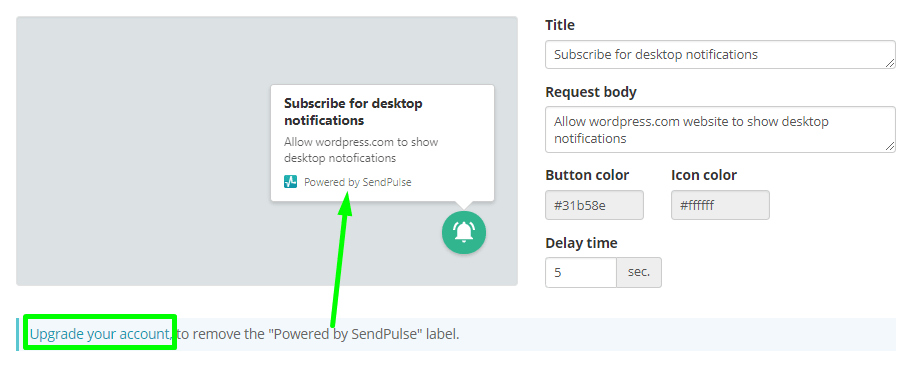Click the "Delay time" label
This screenshot has width=914, height=366.
point(581,242)
